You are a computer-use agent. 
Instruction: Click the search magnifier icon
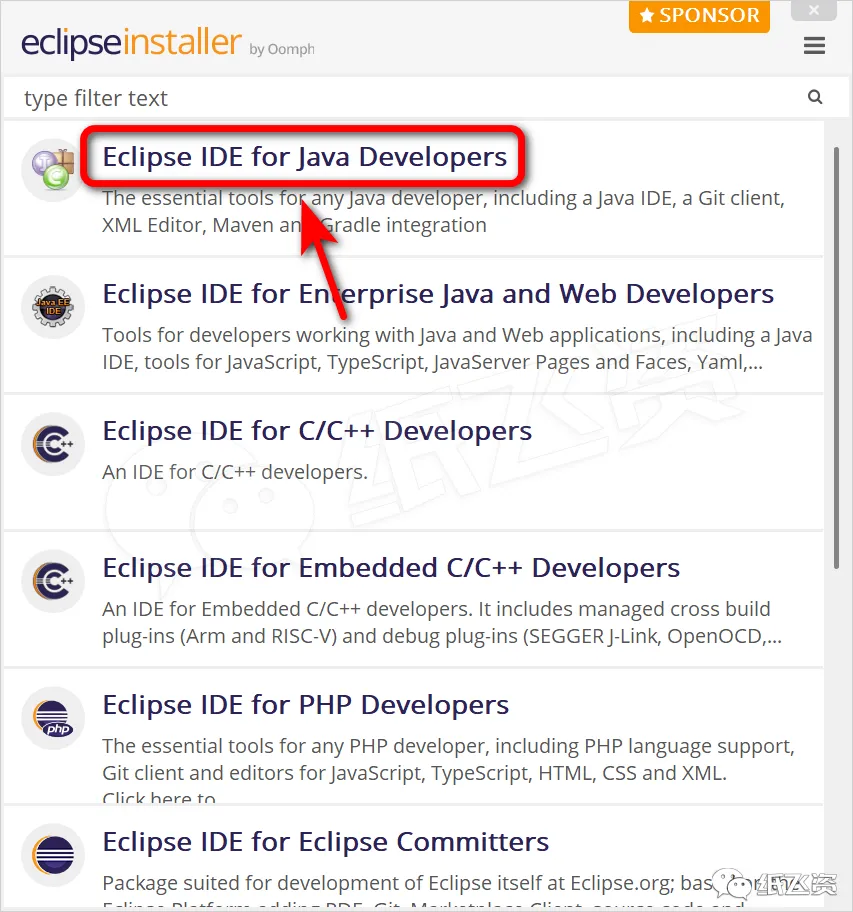tap(815, 97)
